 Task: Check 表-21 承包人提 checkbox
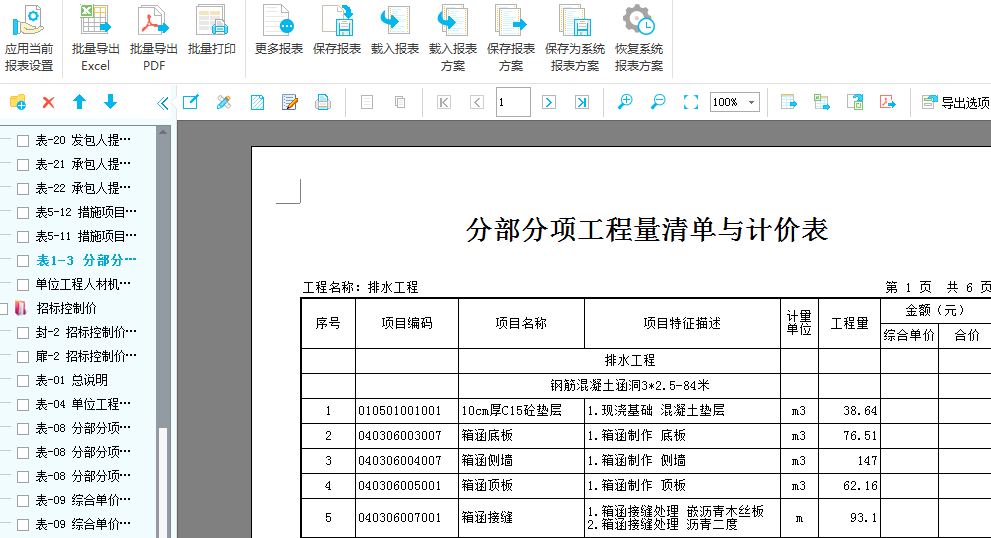coord(23,164)
